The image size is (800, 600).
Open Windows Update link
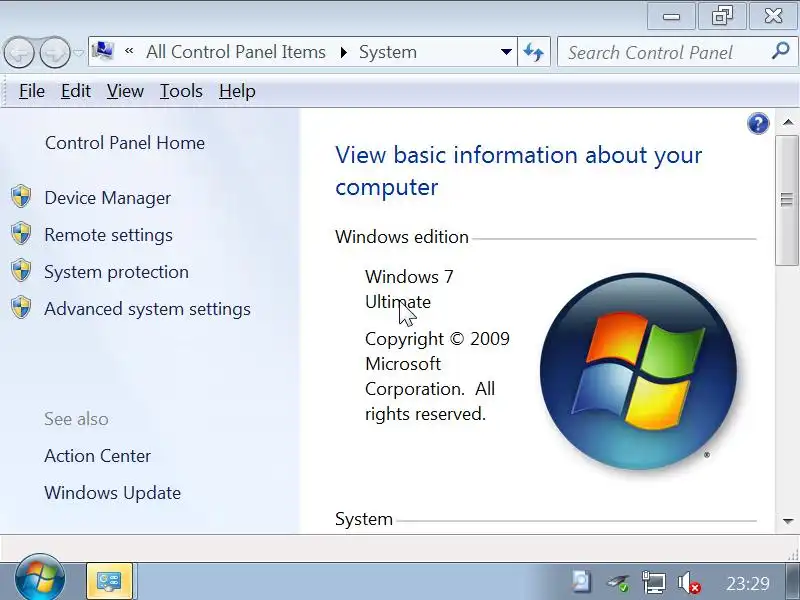click(x=113, y=493)
